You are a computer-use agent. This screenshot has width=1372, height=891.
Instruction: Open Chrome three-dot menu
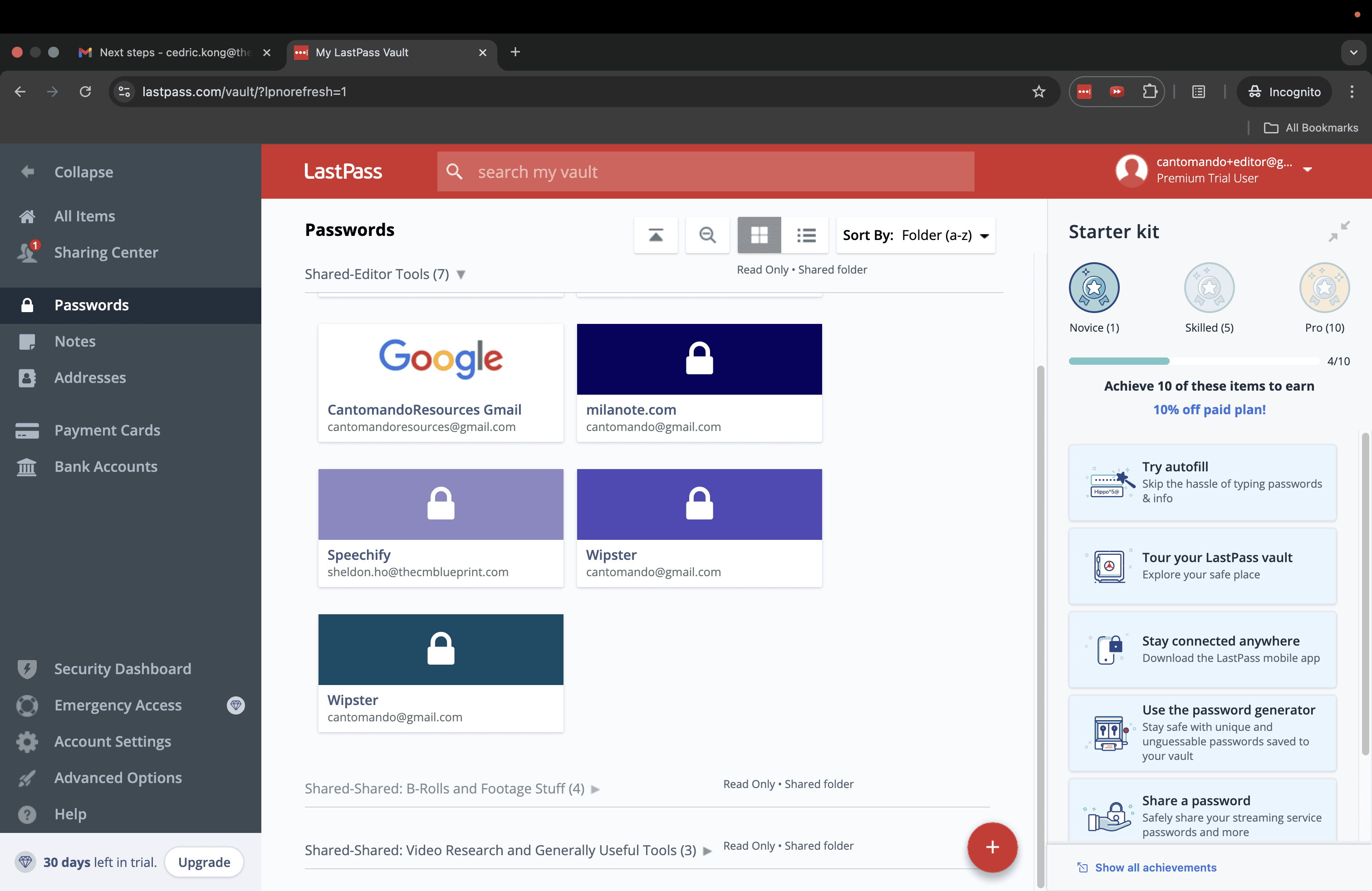(x=1351, y=92)
